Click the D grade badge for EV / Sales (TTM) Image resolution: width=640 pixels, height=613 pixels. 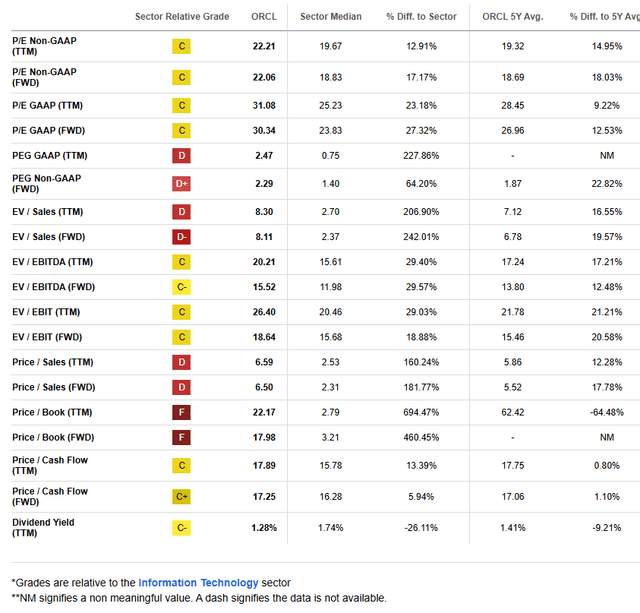181,212
